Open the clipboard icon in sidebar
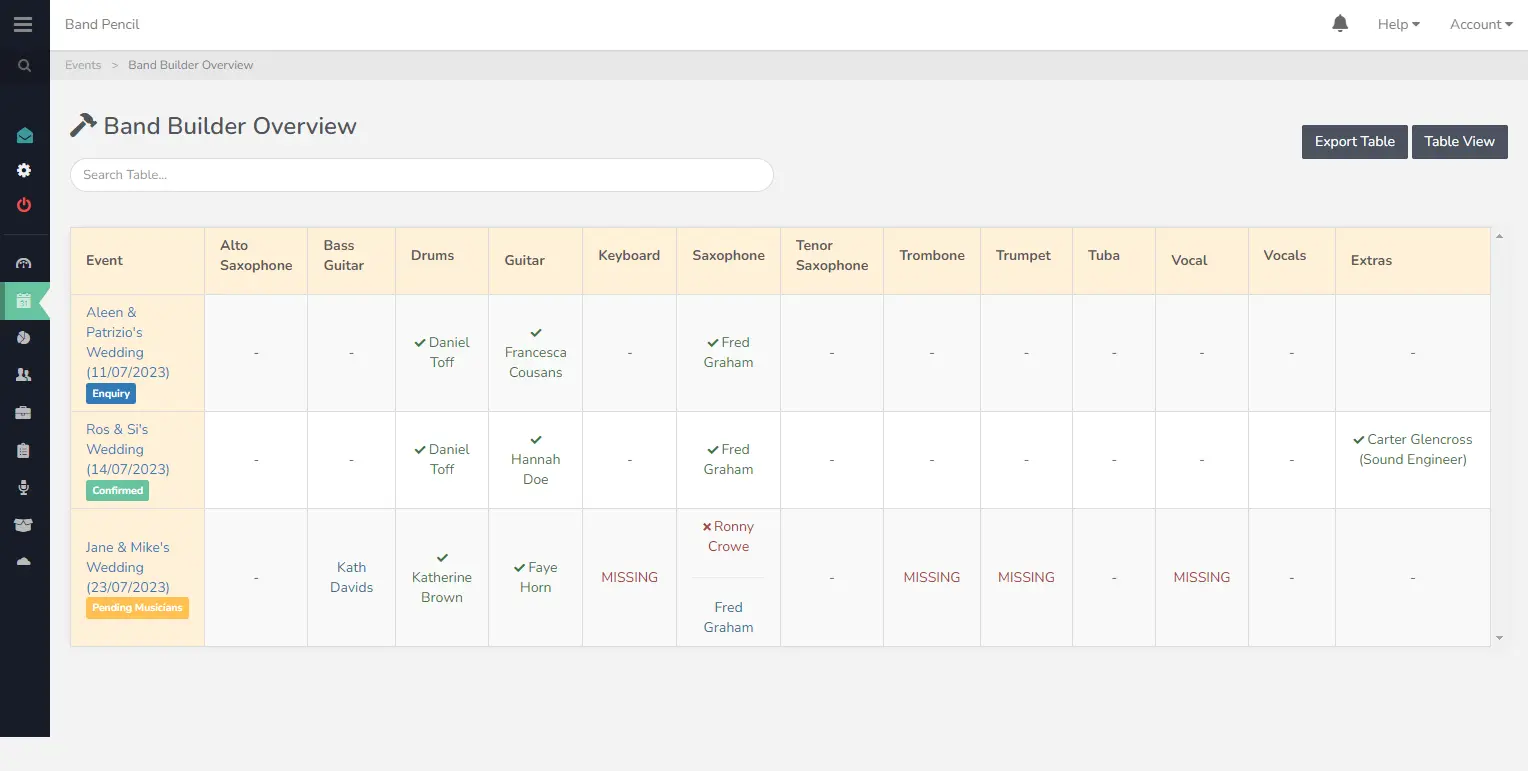 pos(24,451)
